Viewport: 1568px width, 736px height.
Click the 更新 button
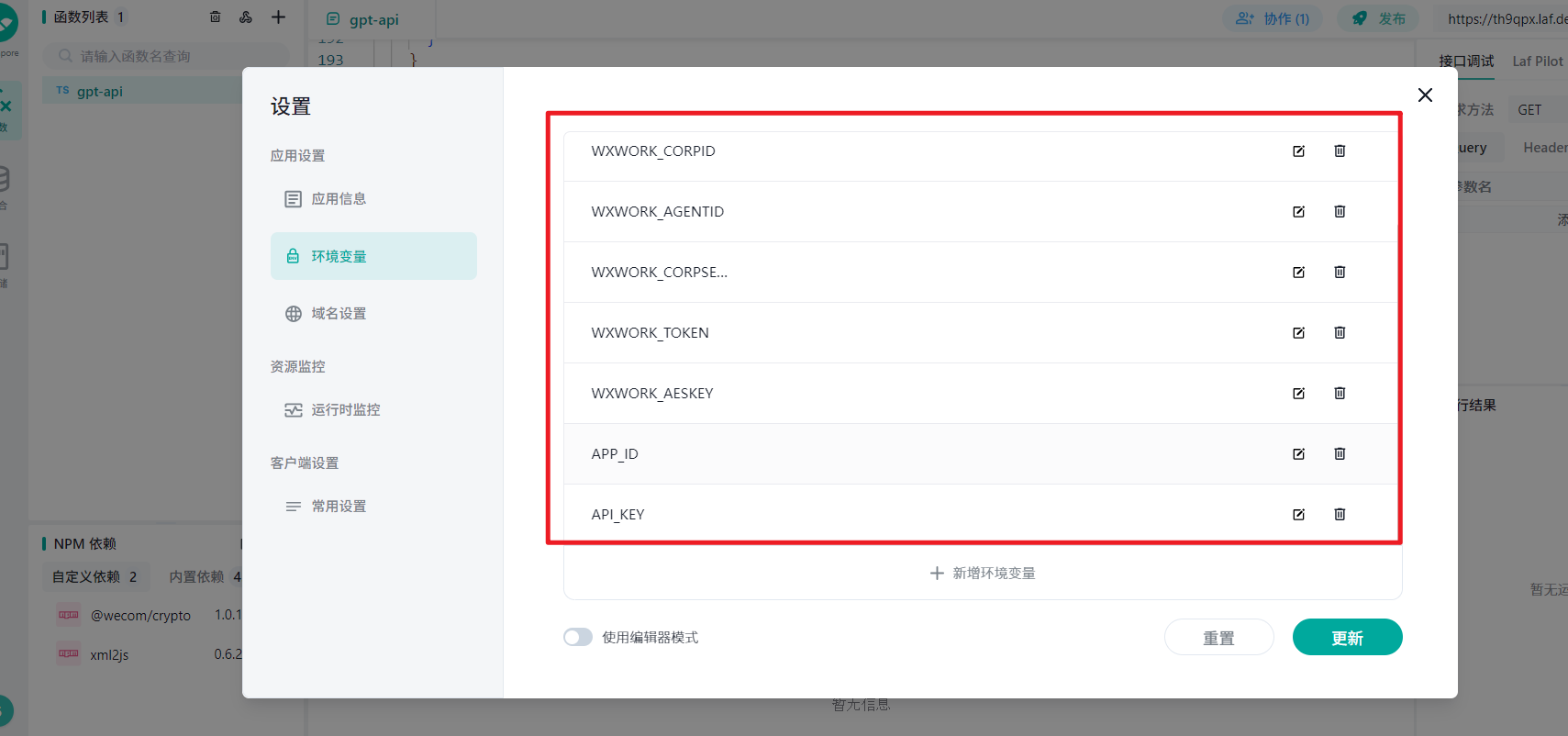pos(1347,637)
